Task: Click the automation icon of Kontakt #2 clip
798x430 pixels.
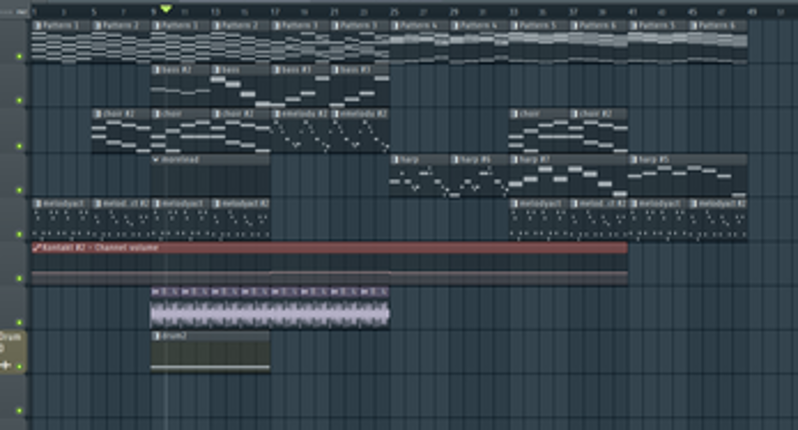Action: pos(37,247)
